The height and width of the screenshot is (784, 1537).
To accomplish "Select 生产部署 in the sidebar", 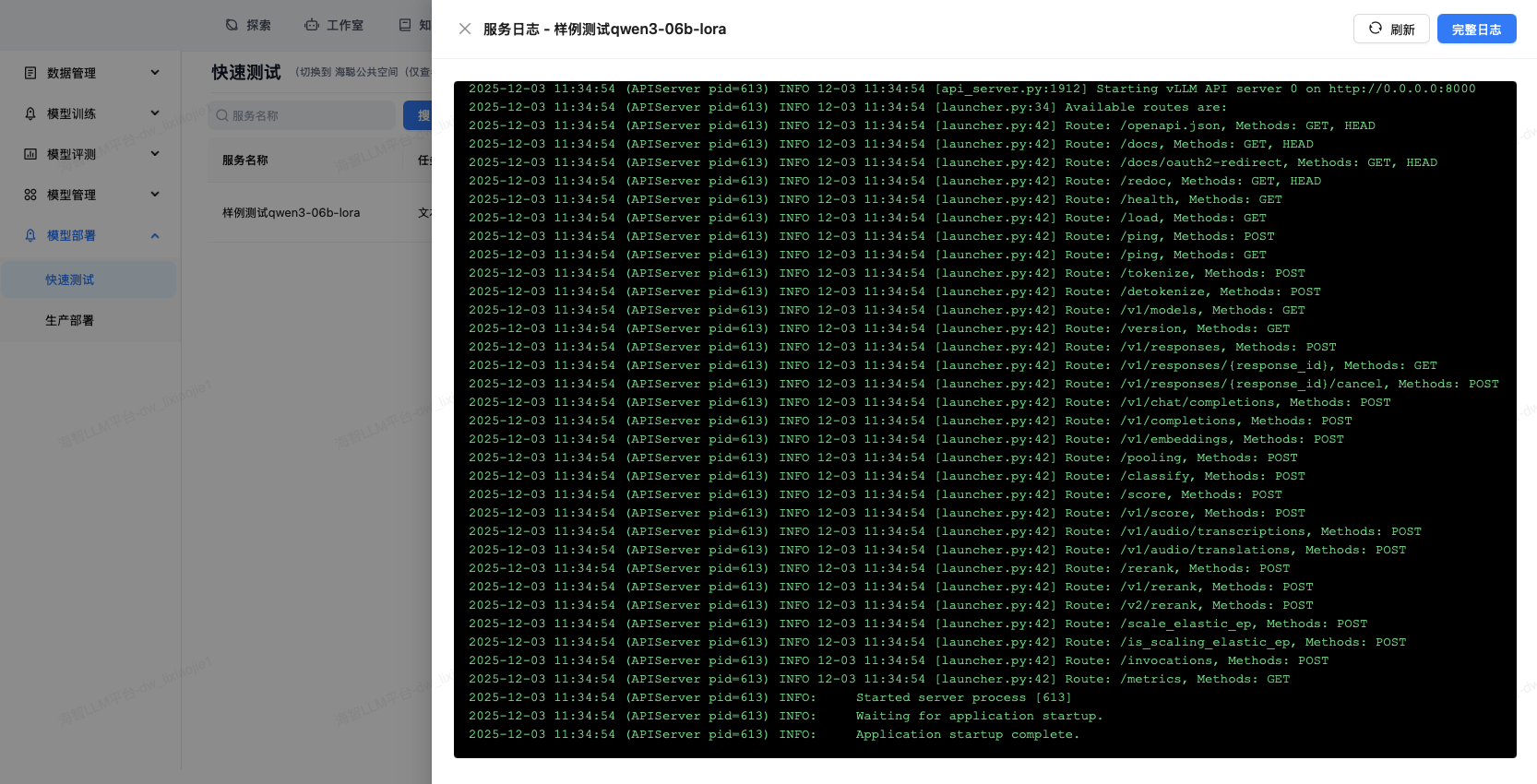I will point(70,320).
